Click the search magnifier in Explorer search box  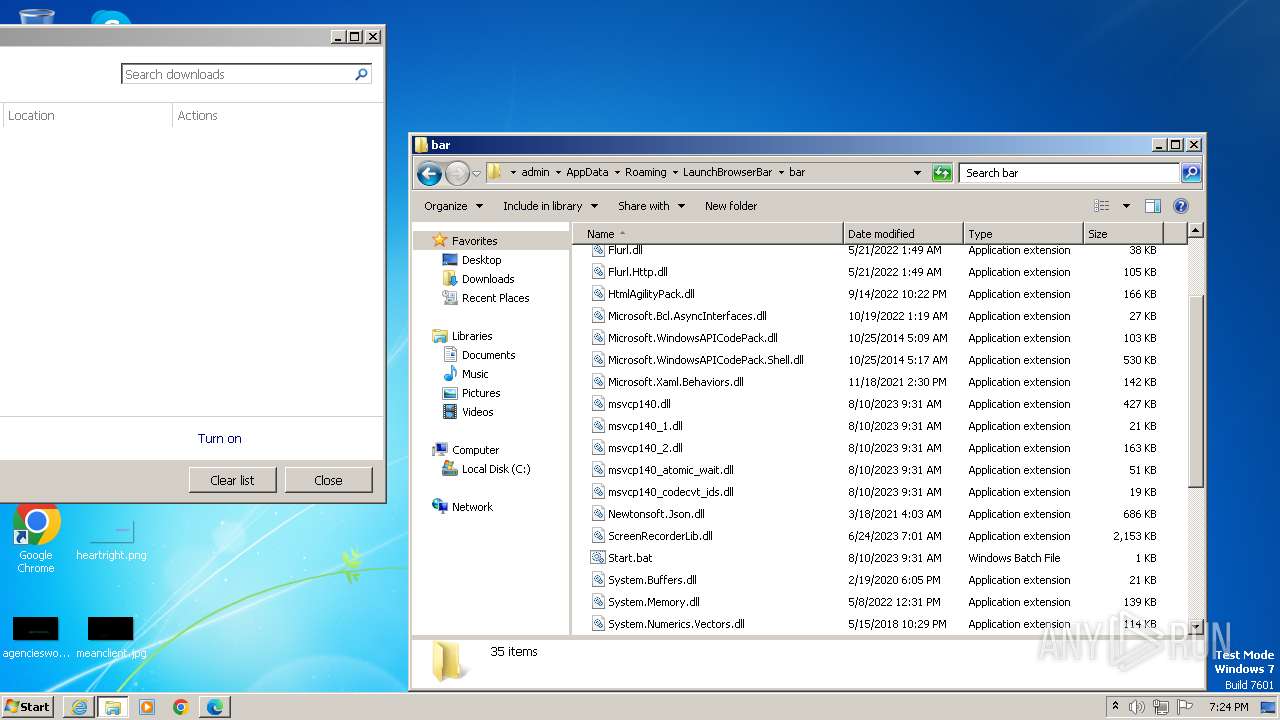1190,173
